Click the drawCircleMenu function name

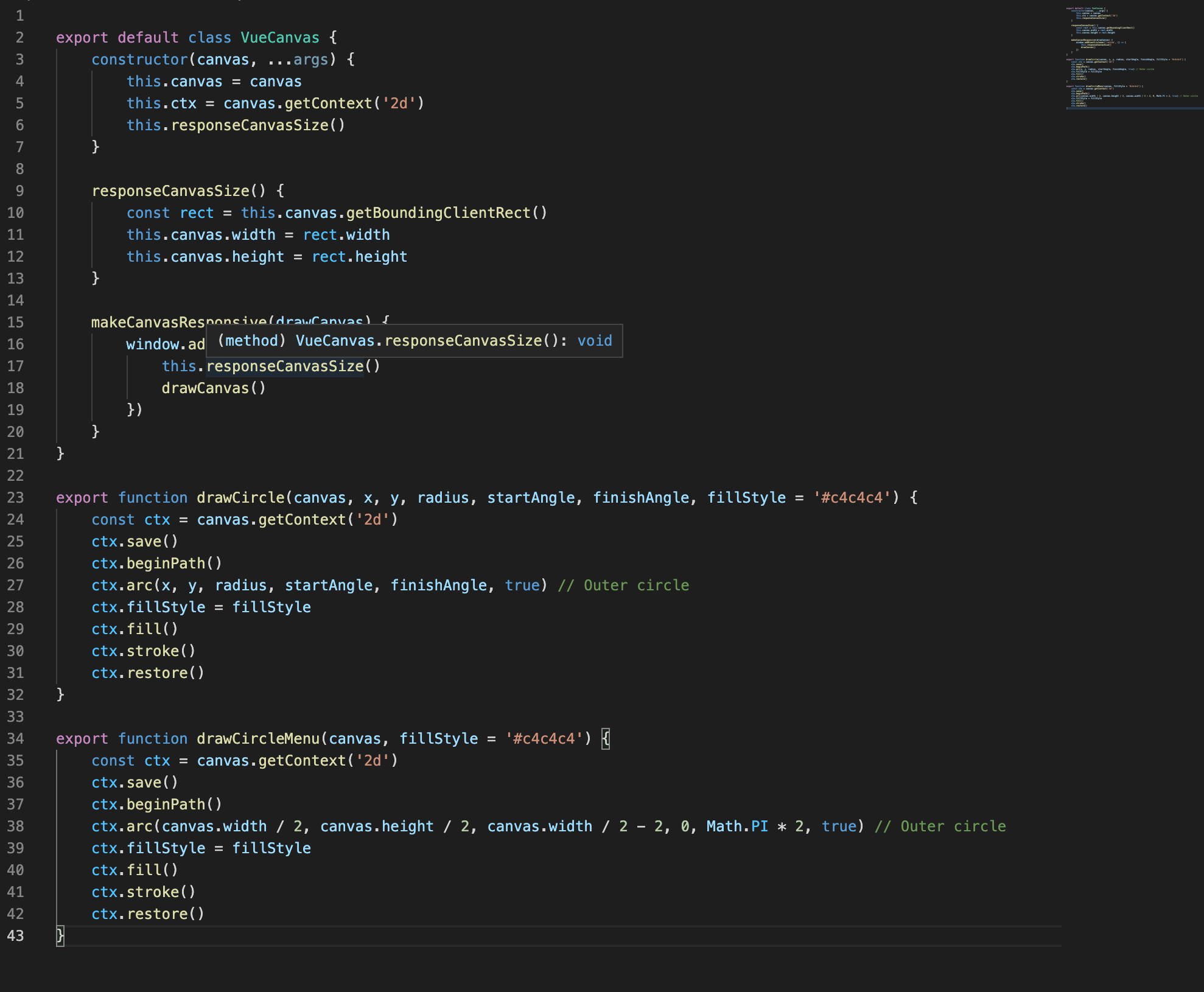[x=257, y=739]
